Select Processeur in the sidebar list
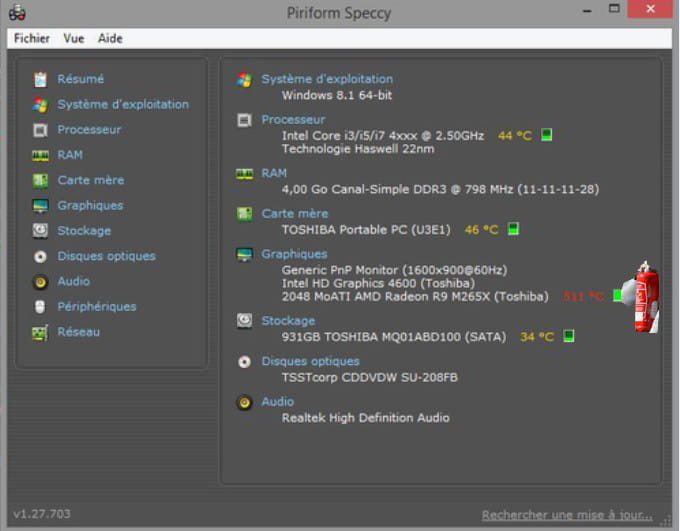The width and height of the screenshot is (680, 531). point(89,129)
